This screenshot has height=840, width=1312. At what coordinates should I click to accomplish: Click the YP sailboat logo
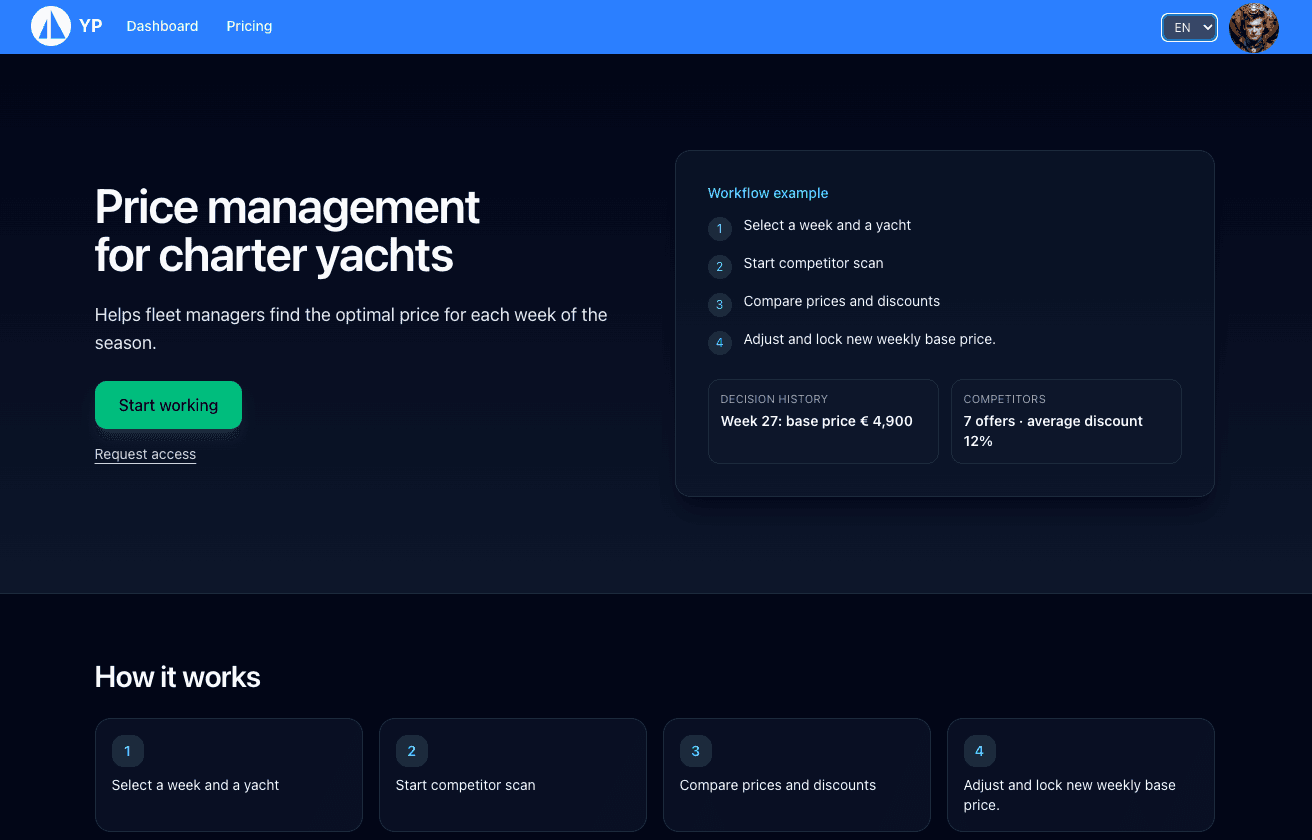pyautogui.click(x=50, y=26)
